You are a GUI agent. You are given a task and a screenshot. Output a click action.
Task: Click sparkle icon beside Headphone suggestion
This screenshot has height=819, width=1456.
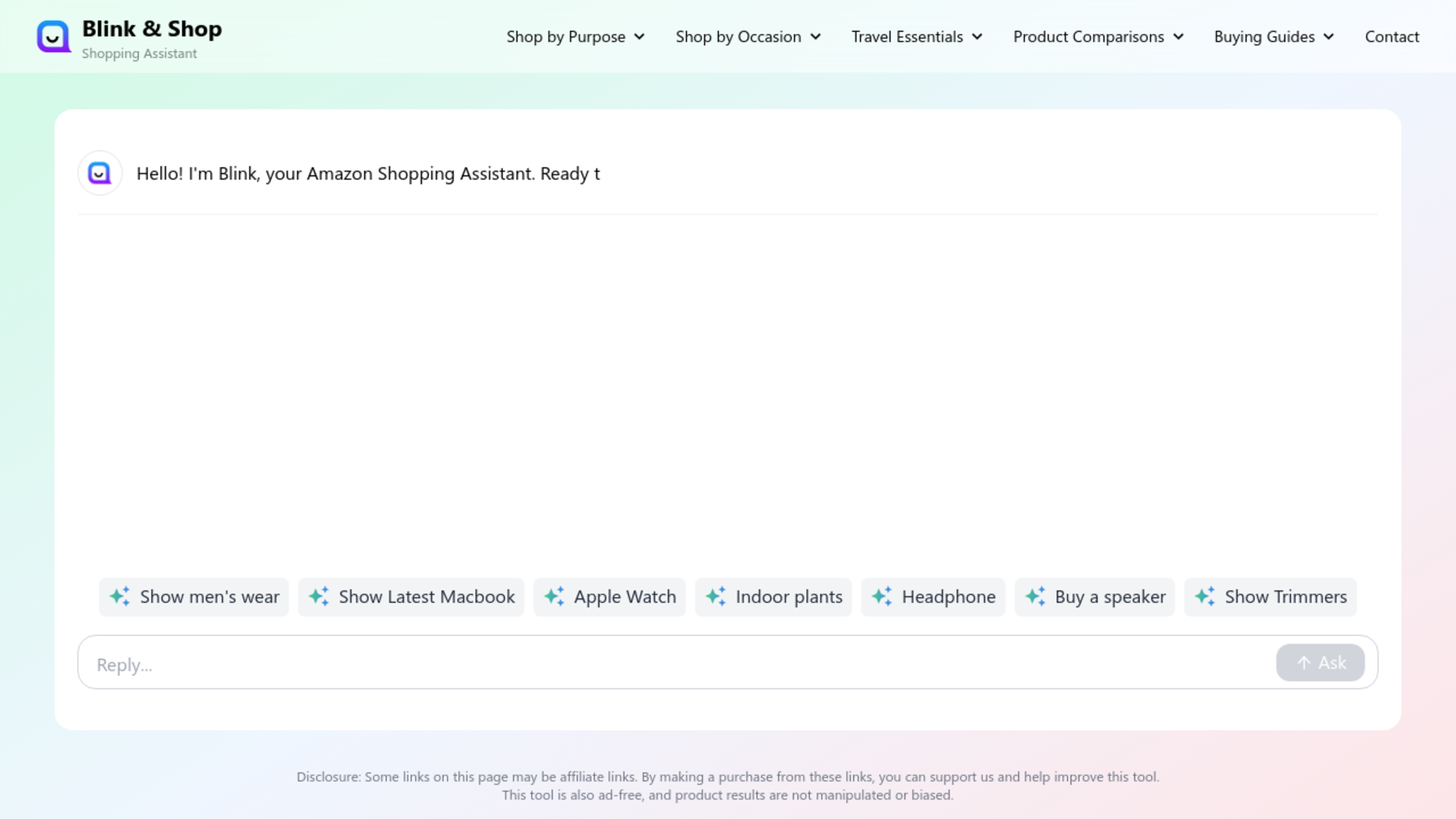pos(882,596)
